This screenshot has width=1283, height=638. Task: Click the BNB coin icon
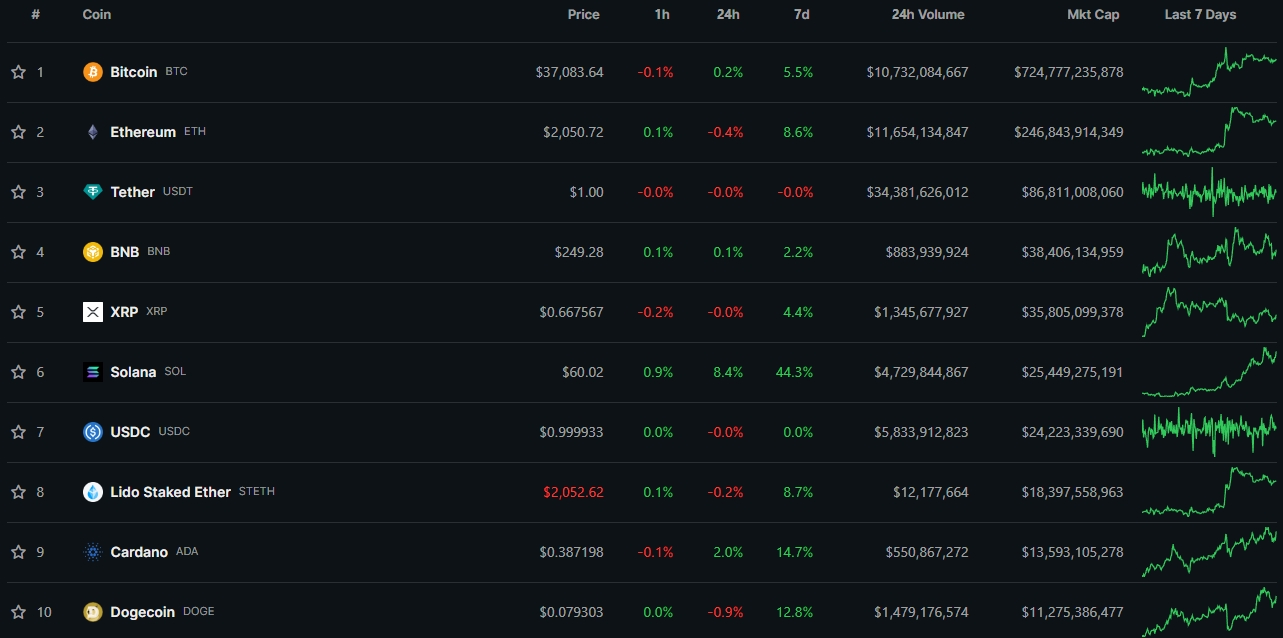(93, 252)
